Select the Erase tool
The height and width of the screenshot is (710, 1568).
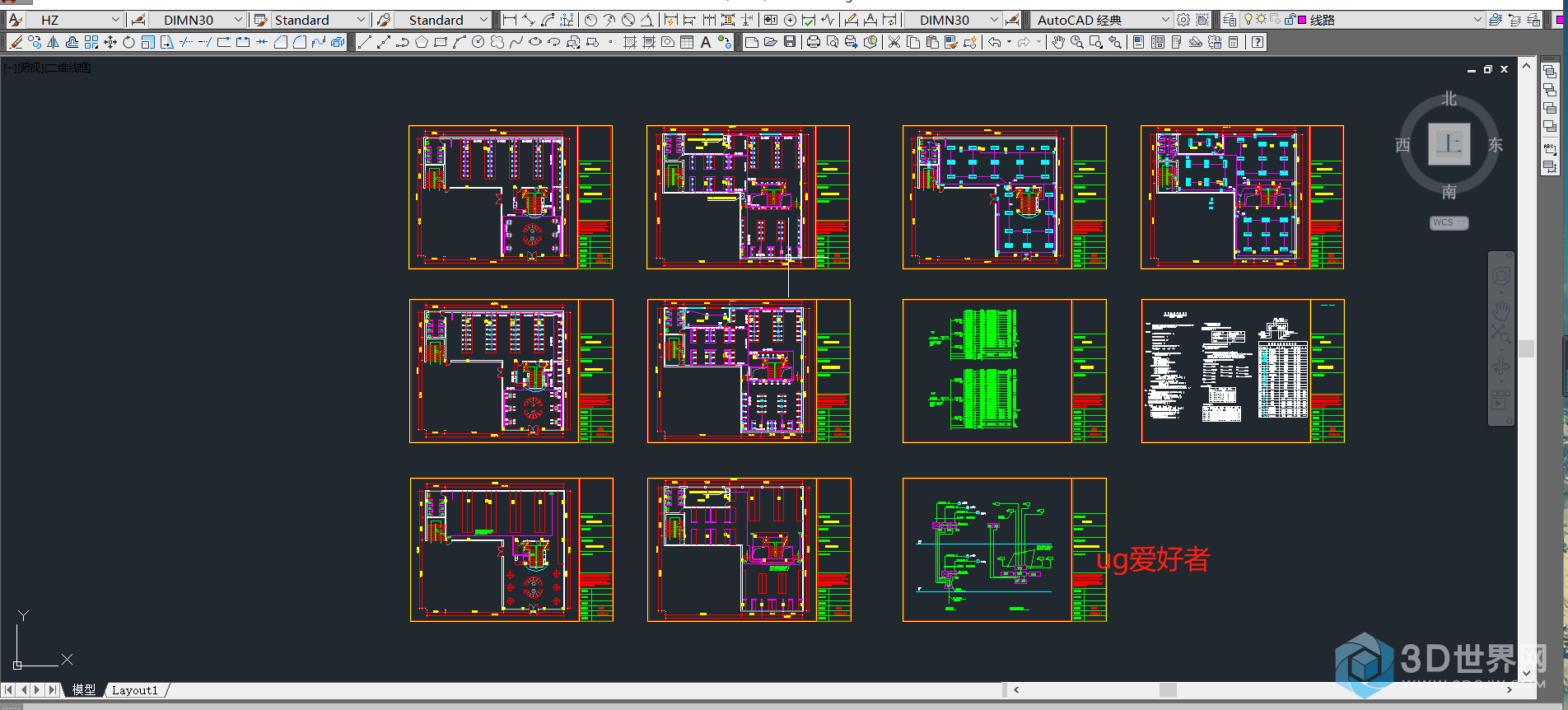click(16, 42)
